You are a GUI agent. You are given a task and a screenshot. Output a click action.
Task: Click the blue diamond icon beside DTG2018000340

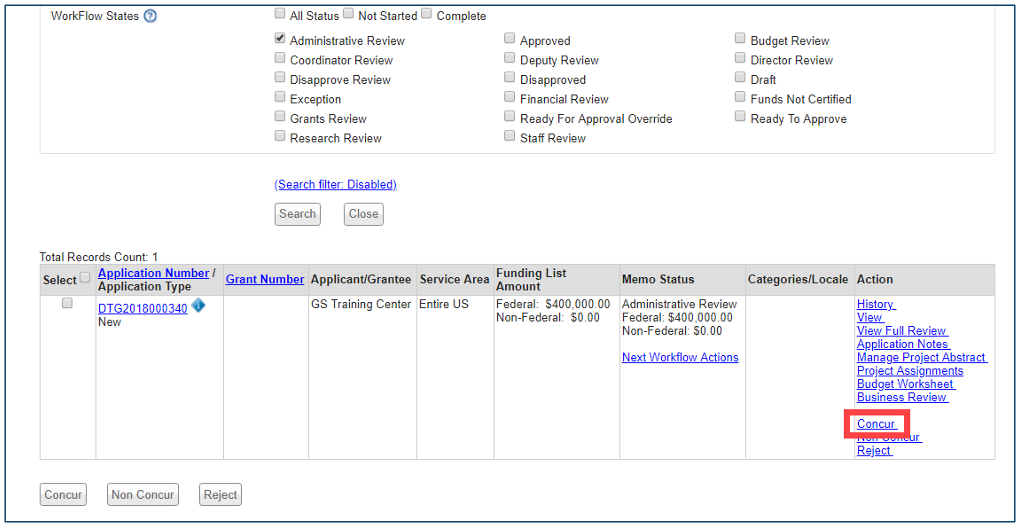[x=198, y=306]
